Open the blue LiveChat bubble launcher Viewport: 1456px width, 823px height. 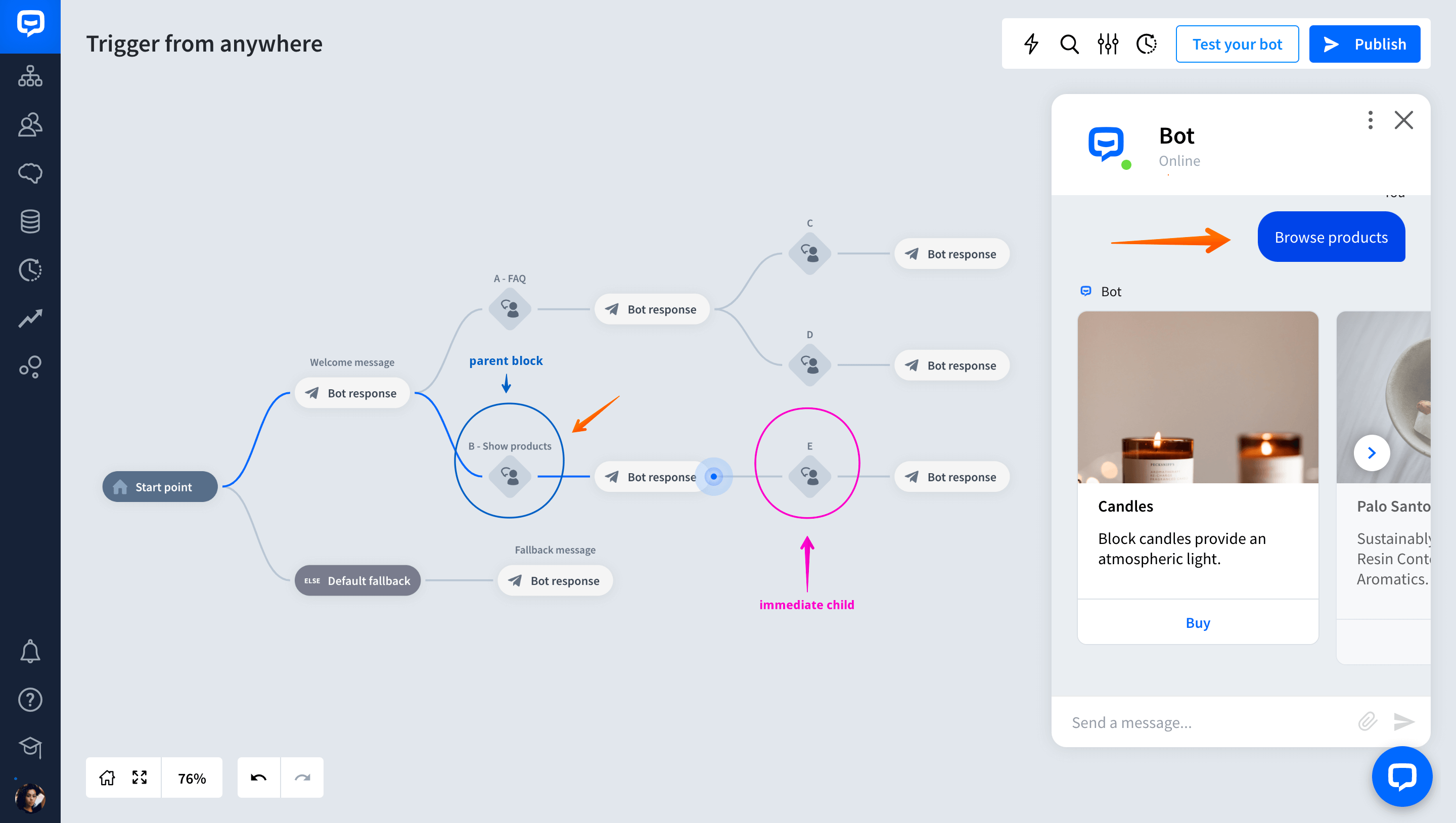point(1402,776)
